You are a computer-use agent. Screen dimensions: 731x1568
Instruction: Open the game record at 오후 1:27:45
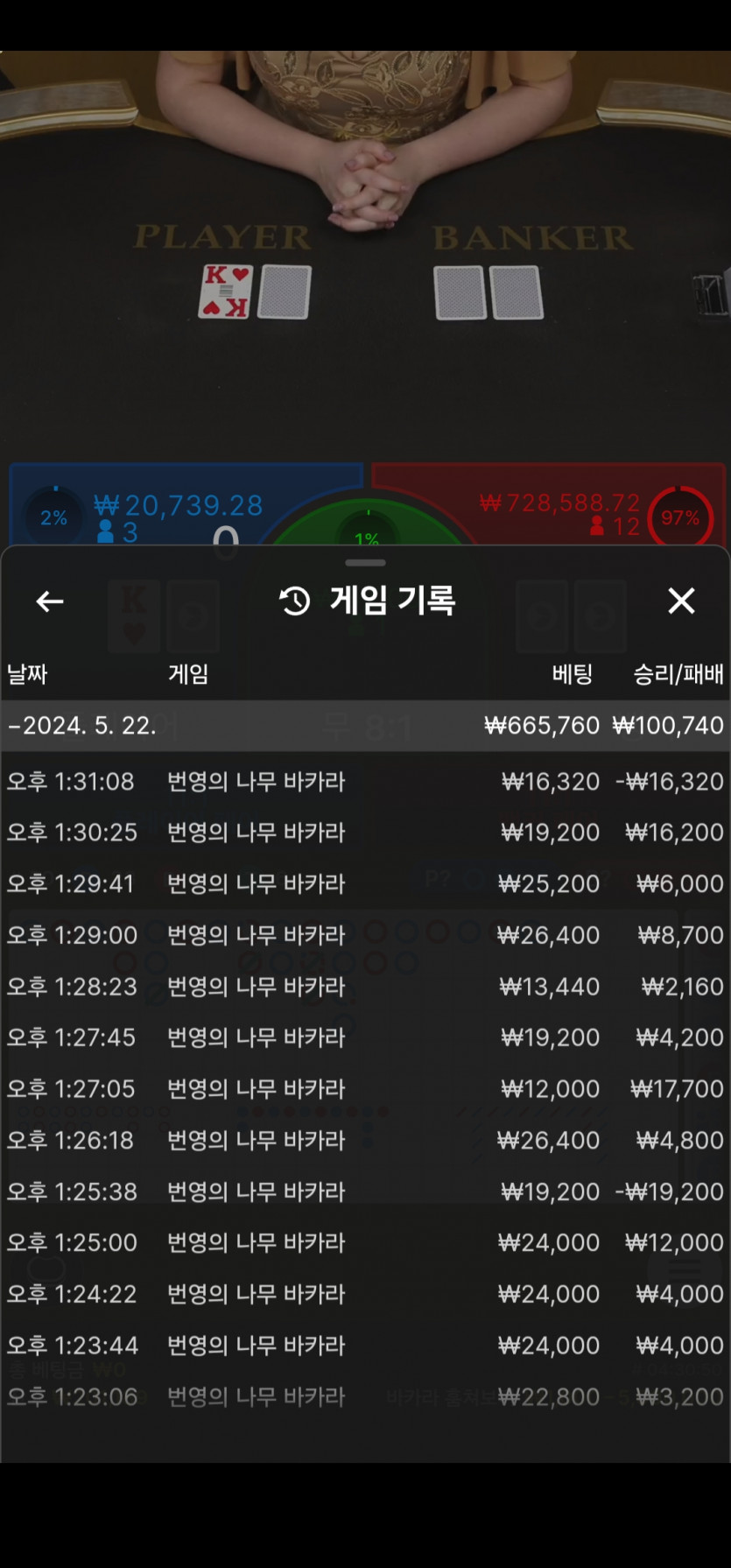(365, 1037)
